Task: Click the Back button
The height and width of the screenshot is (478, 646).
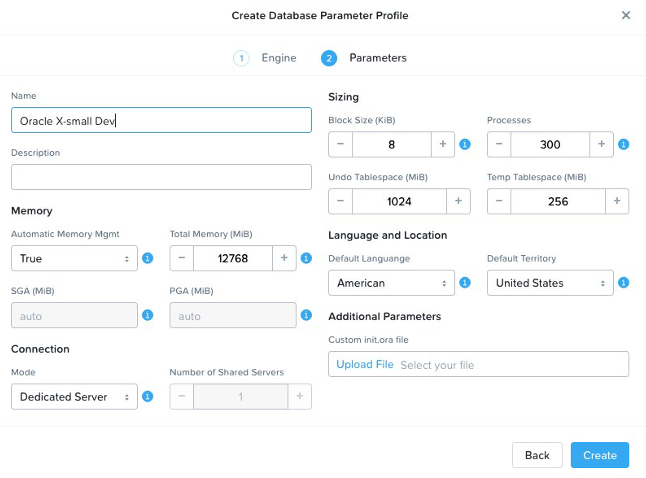Action: (x=537, y=455)
